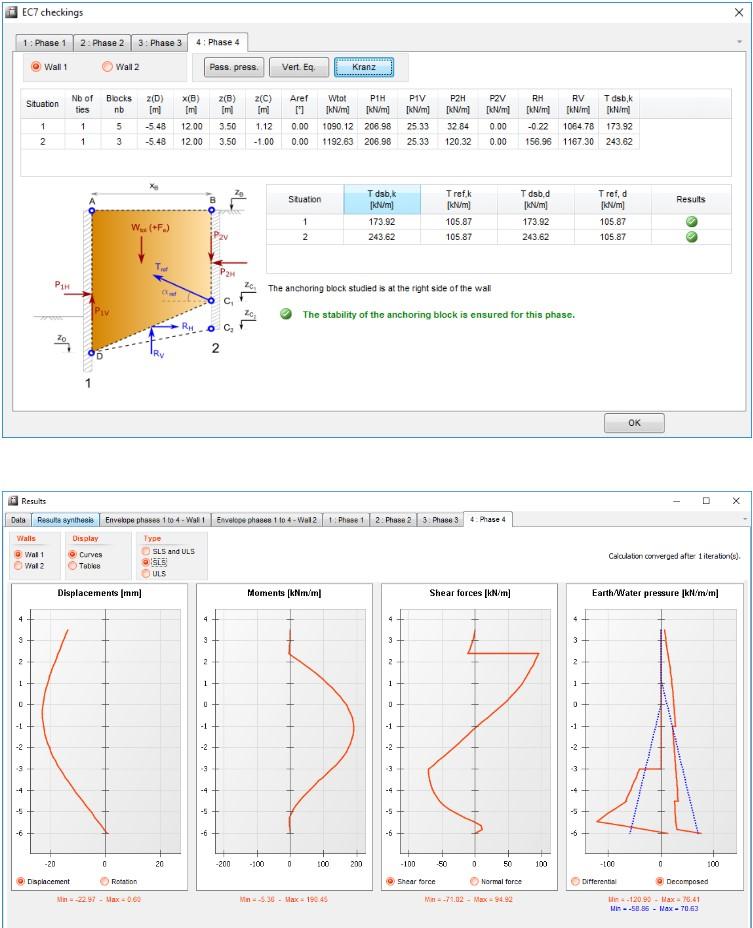The image size is (753, 928).
Task: Click the T ref, d column header
Action: pos(613,199)
